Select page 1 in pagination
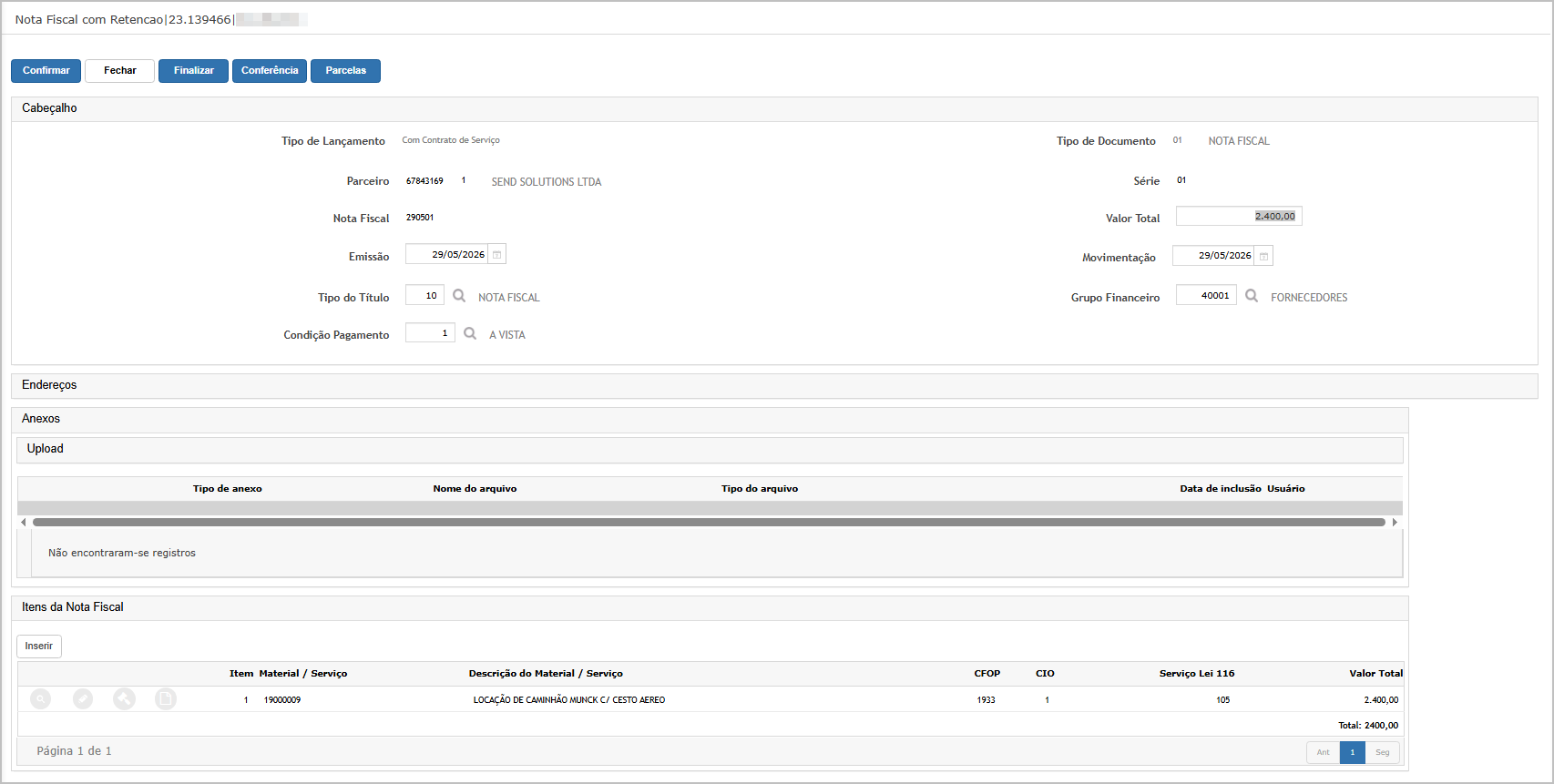1554x784 pixels. 1353,753
